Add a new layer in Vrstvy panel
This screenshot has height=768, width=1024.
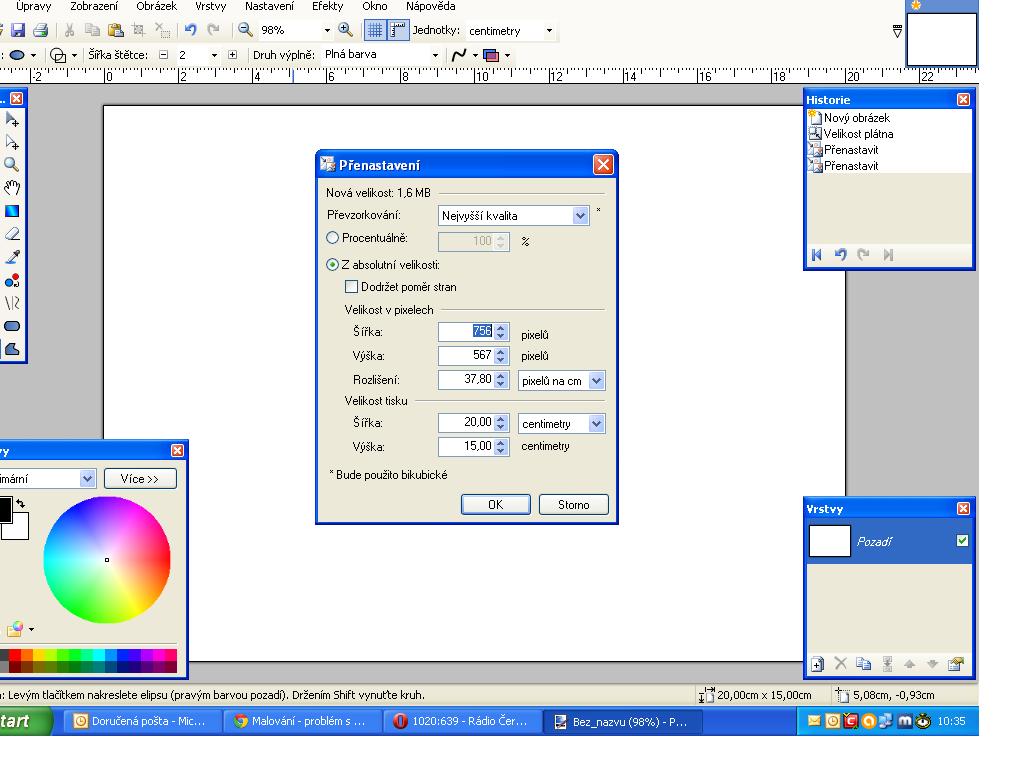(817, 664)
